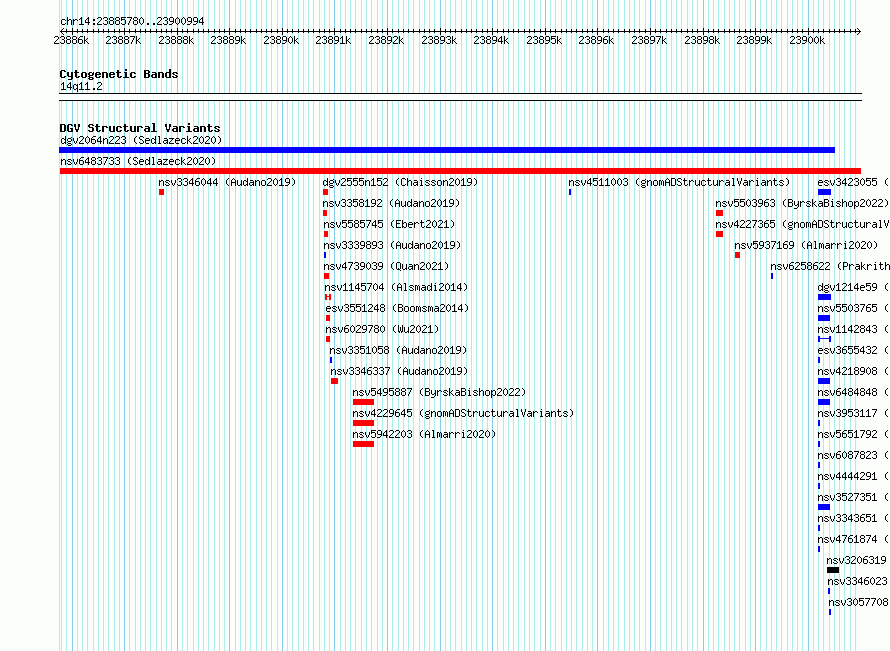Image resolution: width=890 pixels, height=651 pixels.
Task: Open the nsv4444291 variant label
Action: (x=853, y=476)
